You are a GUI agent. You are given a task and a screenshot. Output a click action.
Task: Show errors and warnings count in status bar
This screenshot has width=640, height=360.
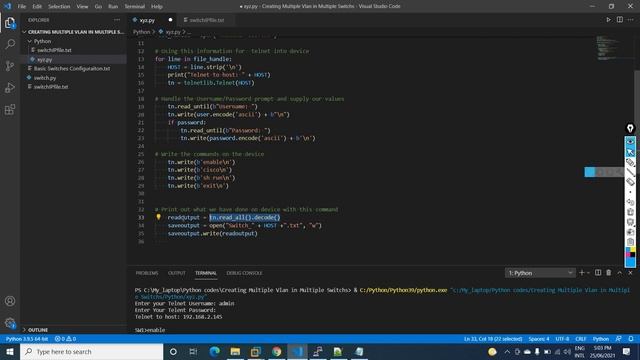(65, 339)
